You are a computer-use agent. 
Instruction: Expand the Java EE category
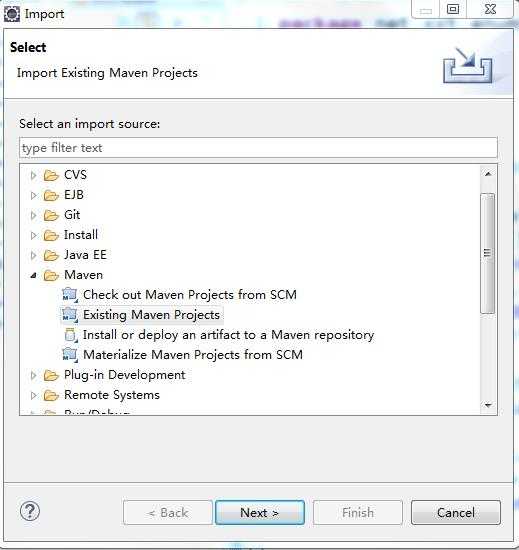pyautogui.click(x=33, y=255)
